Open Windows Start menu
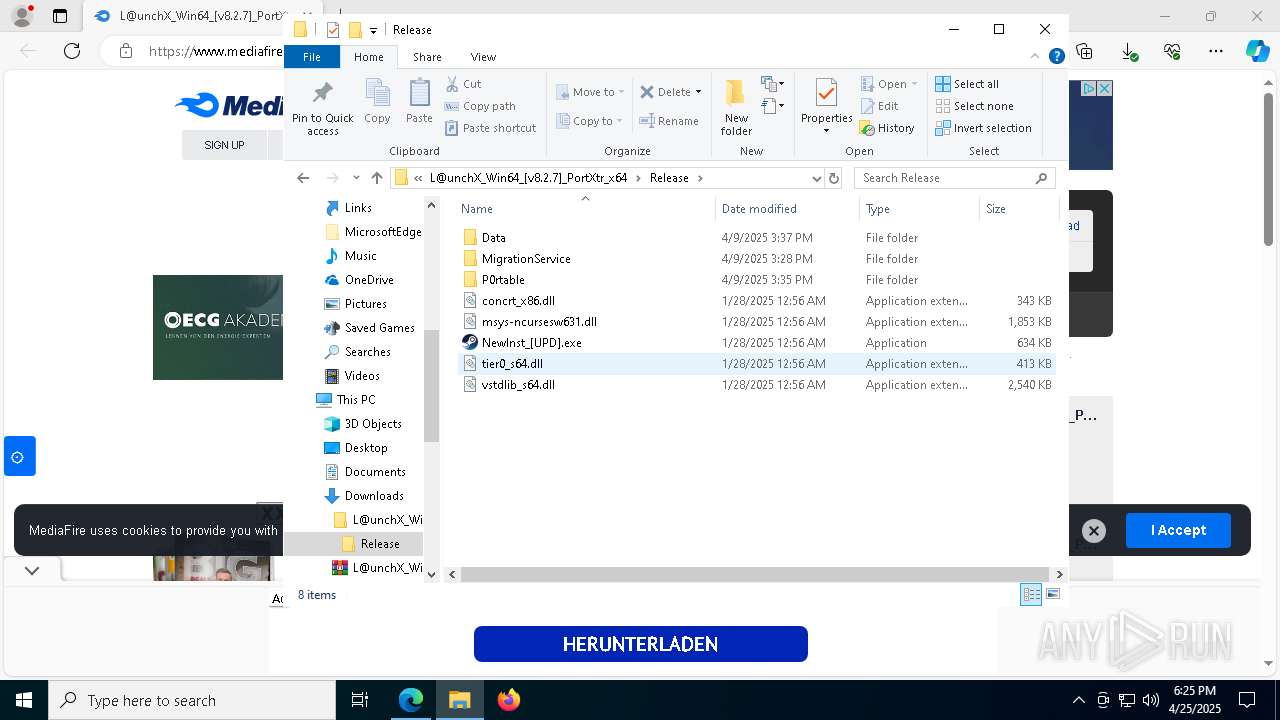 pyautogui.click(x=23, y=700)
